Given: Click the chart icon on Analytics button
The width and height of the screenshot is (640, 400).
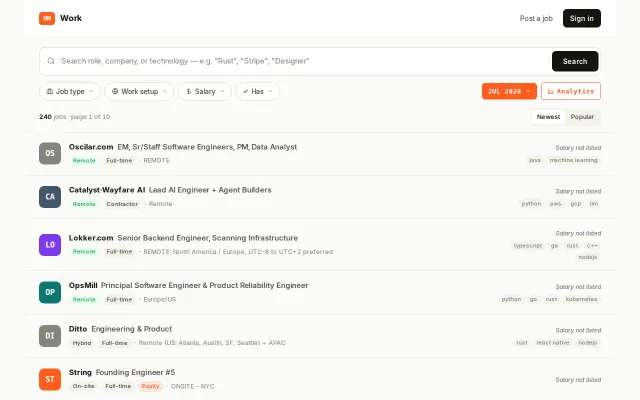Looking at the screenshot, I should click(x=551, y=91).
